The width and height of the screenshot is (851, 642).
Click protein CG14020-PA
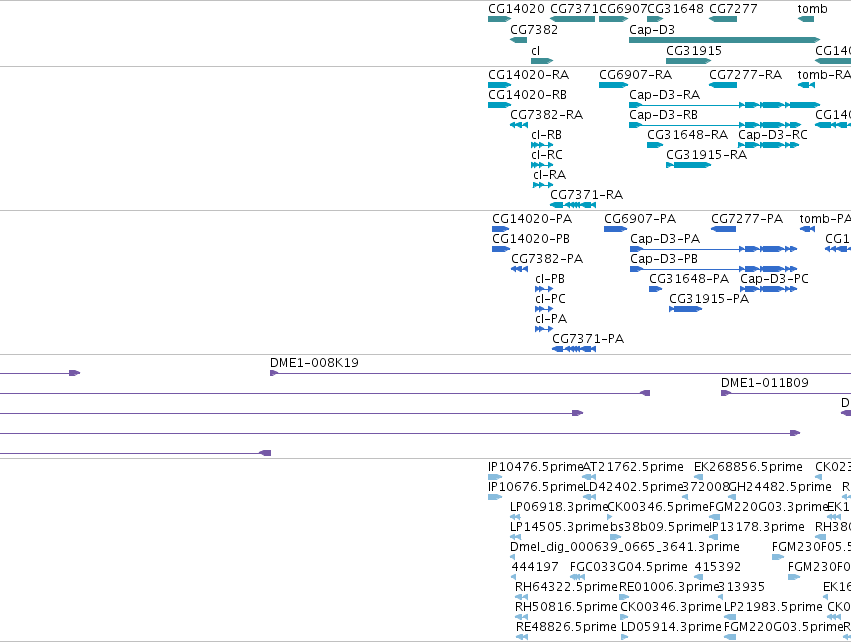click(500, 229)
